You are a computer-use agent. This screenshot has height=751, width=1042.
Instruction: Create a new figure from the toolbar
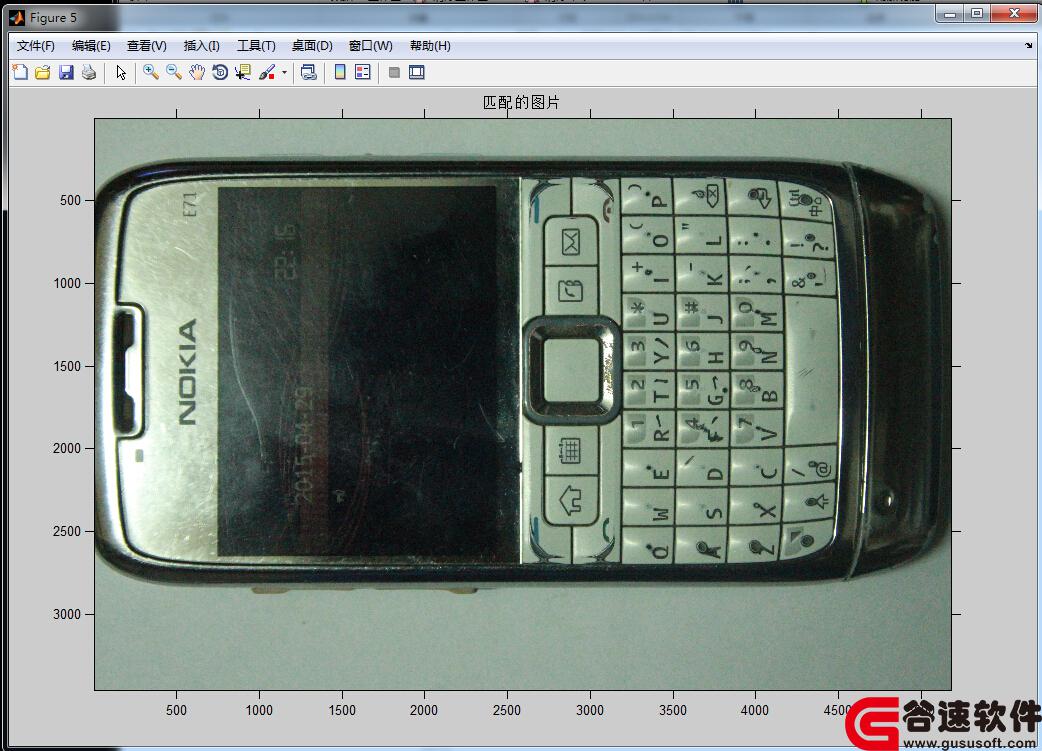(x=20, y=72)
